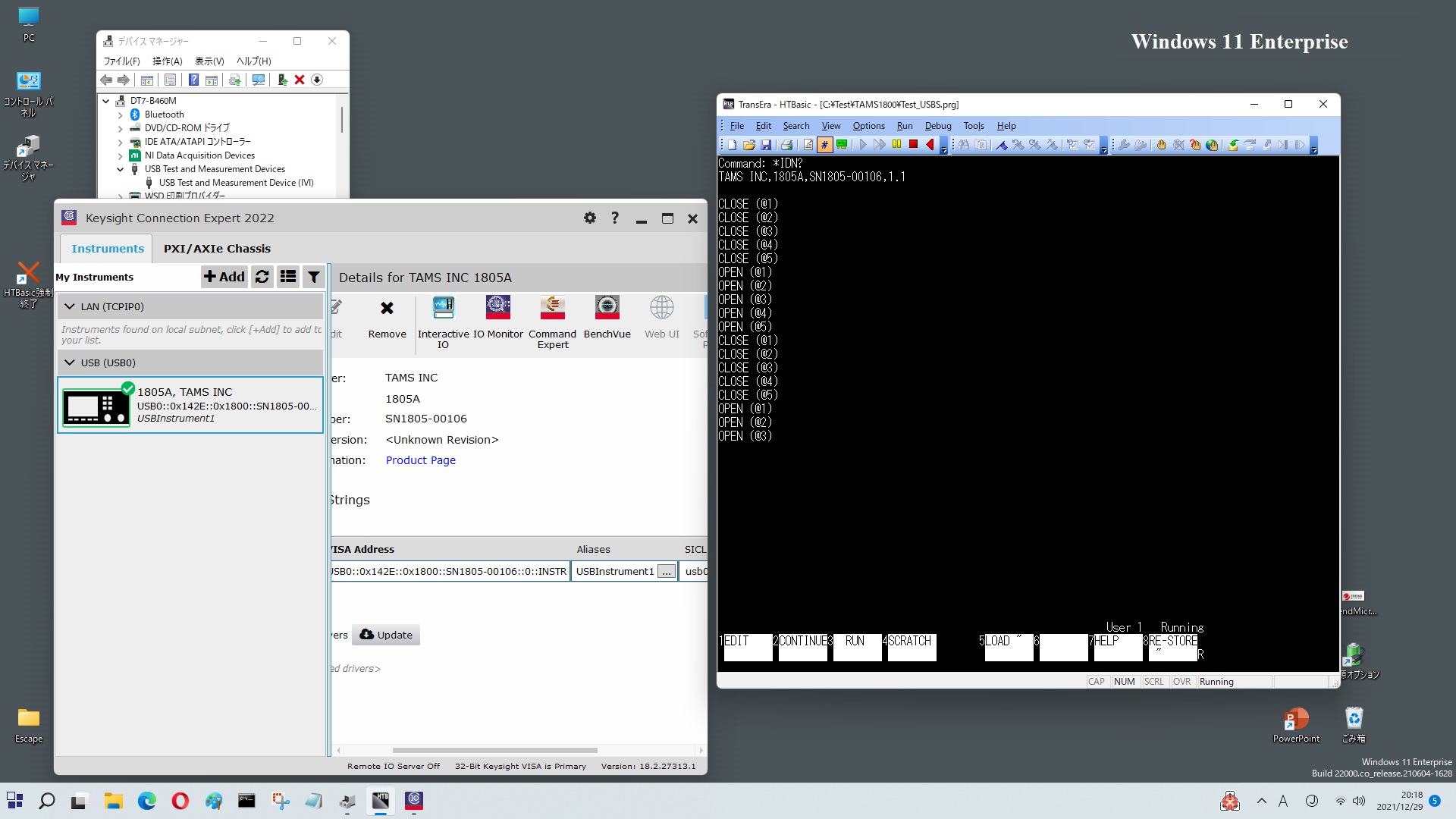1456x819 pixels.
Task: Click the USBInstrument1 alias field
Action: point(615,572)
